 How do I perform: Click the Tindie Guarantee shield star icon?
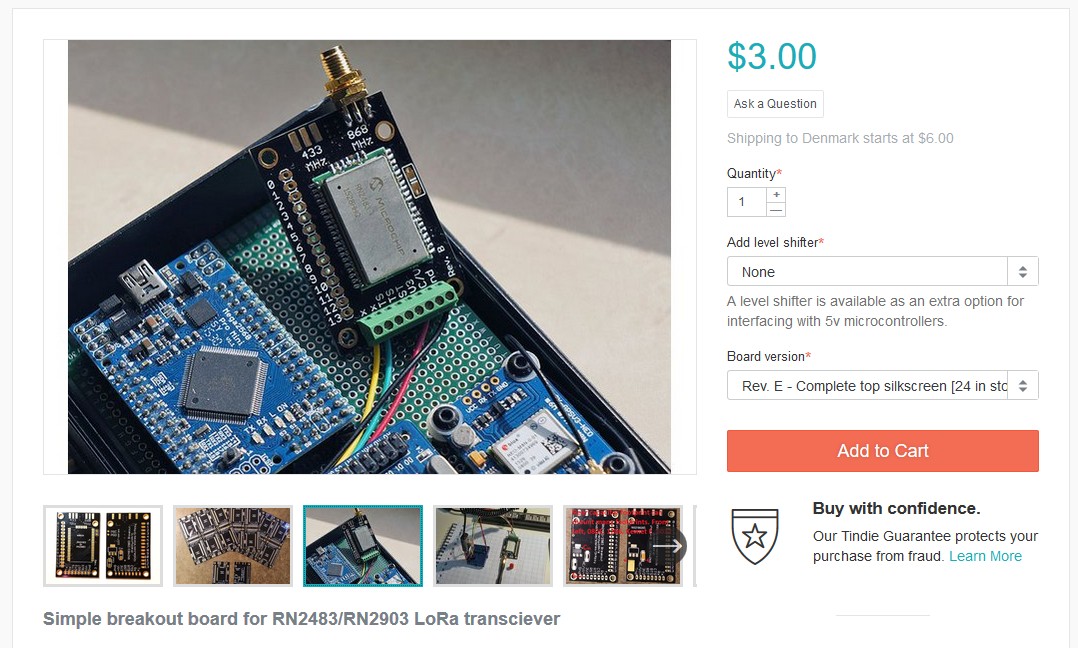click(x=754, y=536)
